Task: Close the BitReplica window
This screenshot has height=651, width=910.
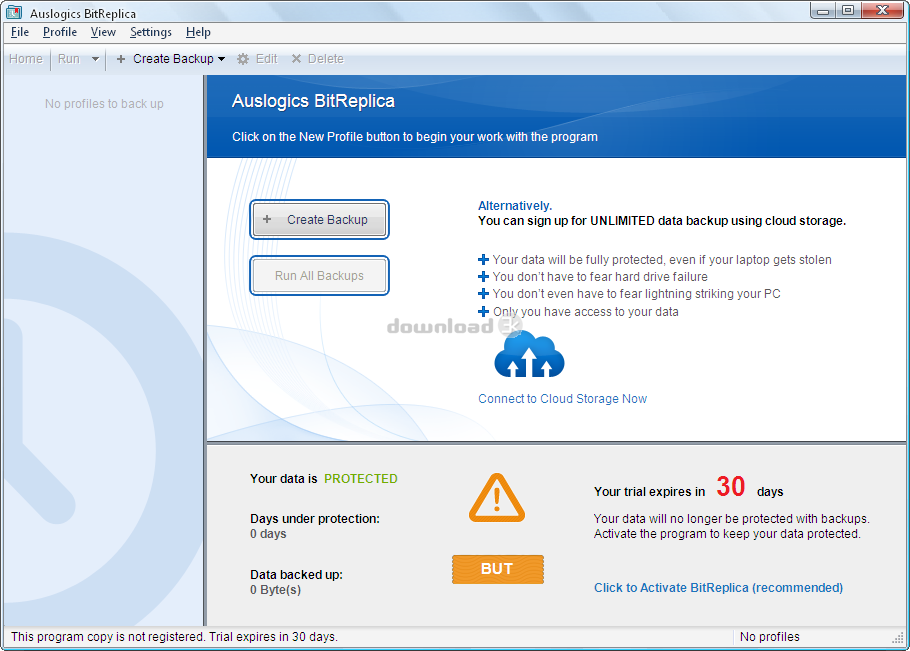Action: point(882,10)
